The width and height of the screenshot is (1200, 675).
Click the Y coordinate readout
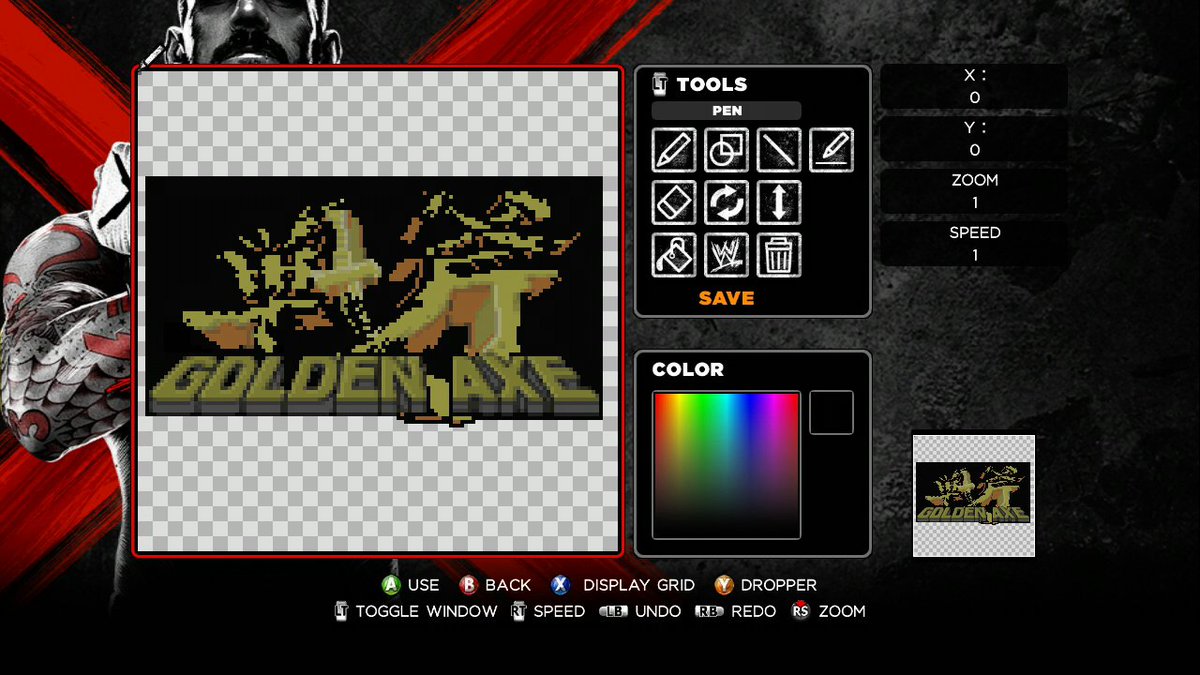974,139
